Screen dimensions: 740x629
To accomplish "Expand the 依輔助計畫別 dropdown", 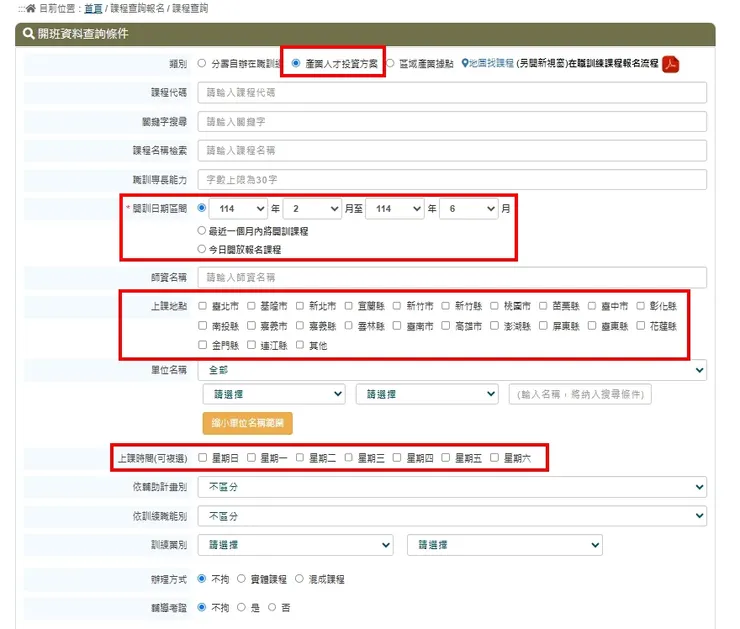I will pos(452,487).
